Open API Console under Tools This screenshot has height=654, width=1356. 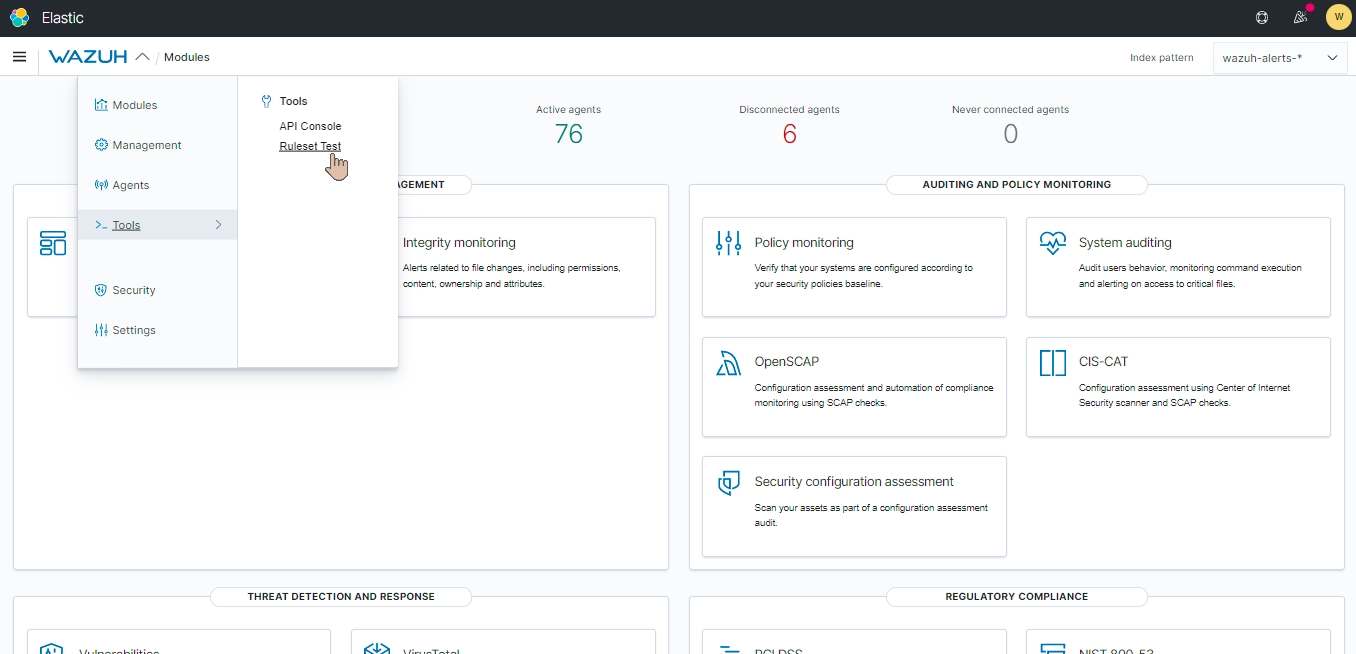point(310,126)
